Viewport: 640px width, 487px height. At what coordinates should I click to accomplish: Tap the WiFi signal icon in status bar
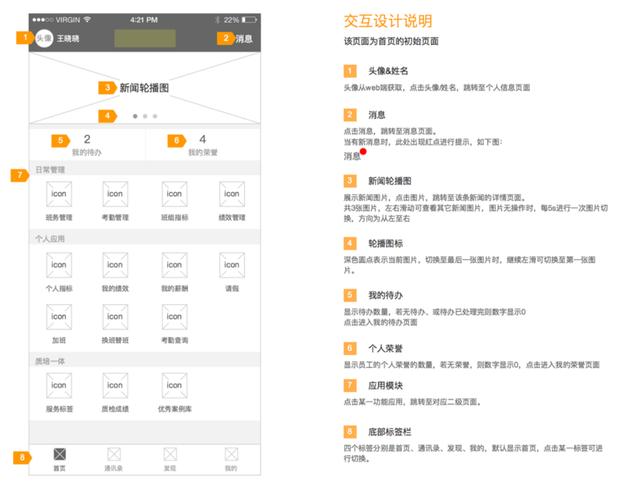click(x=87, y=20)
